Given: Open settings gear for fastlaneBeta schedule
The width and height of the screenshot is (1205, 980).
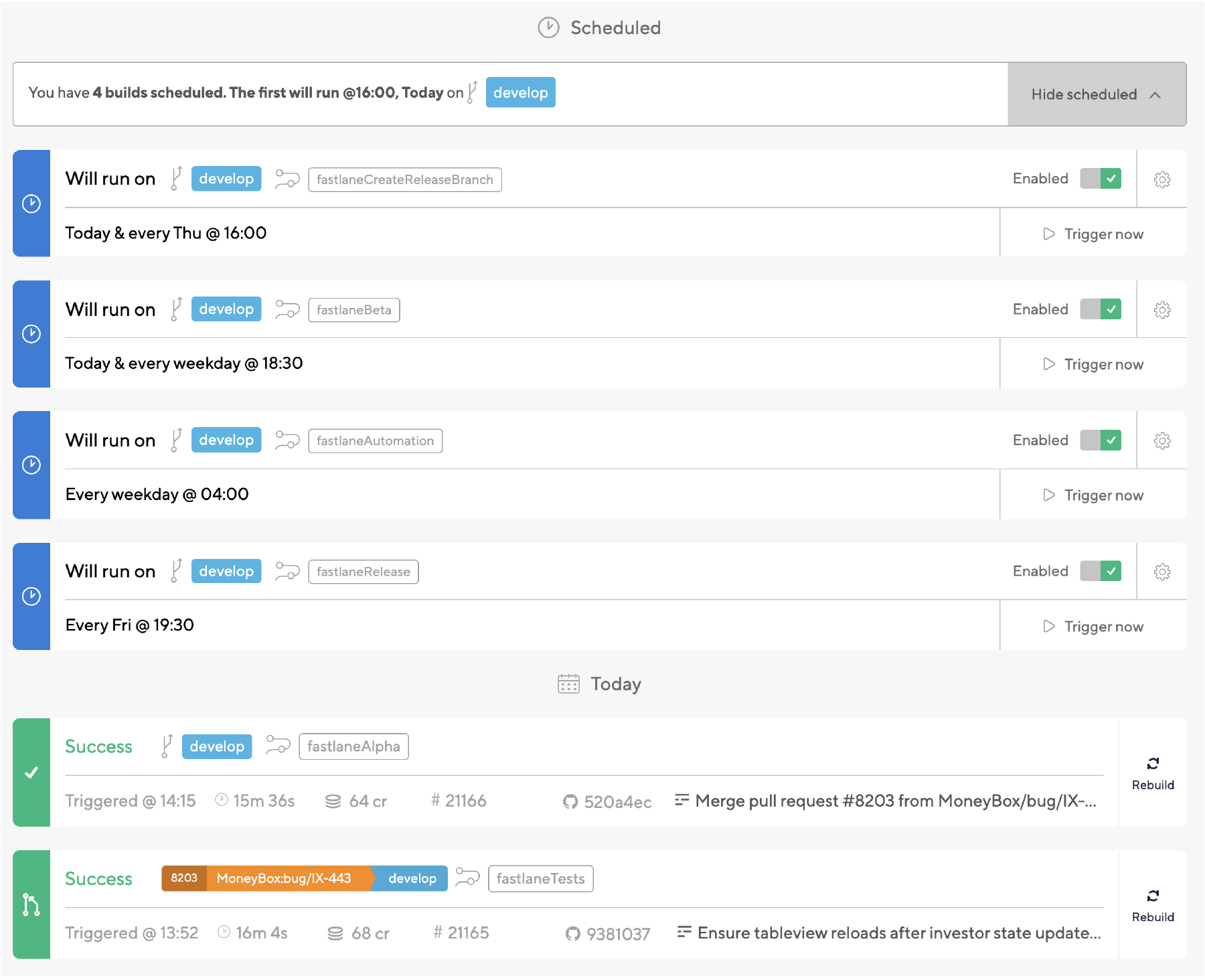Looking at the screenshot, I should pyautogui.click(x=1161, y=310).
